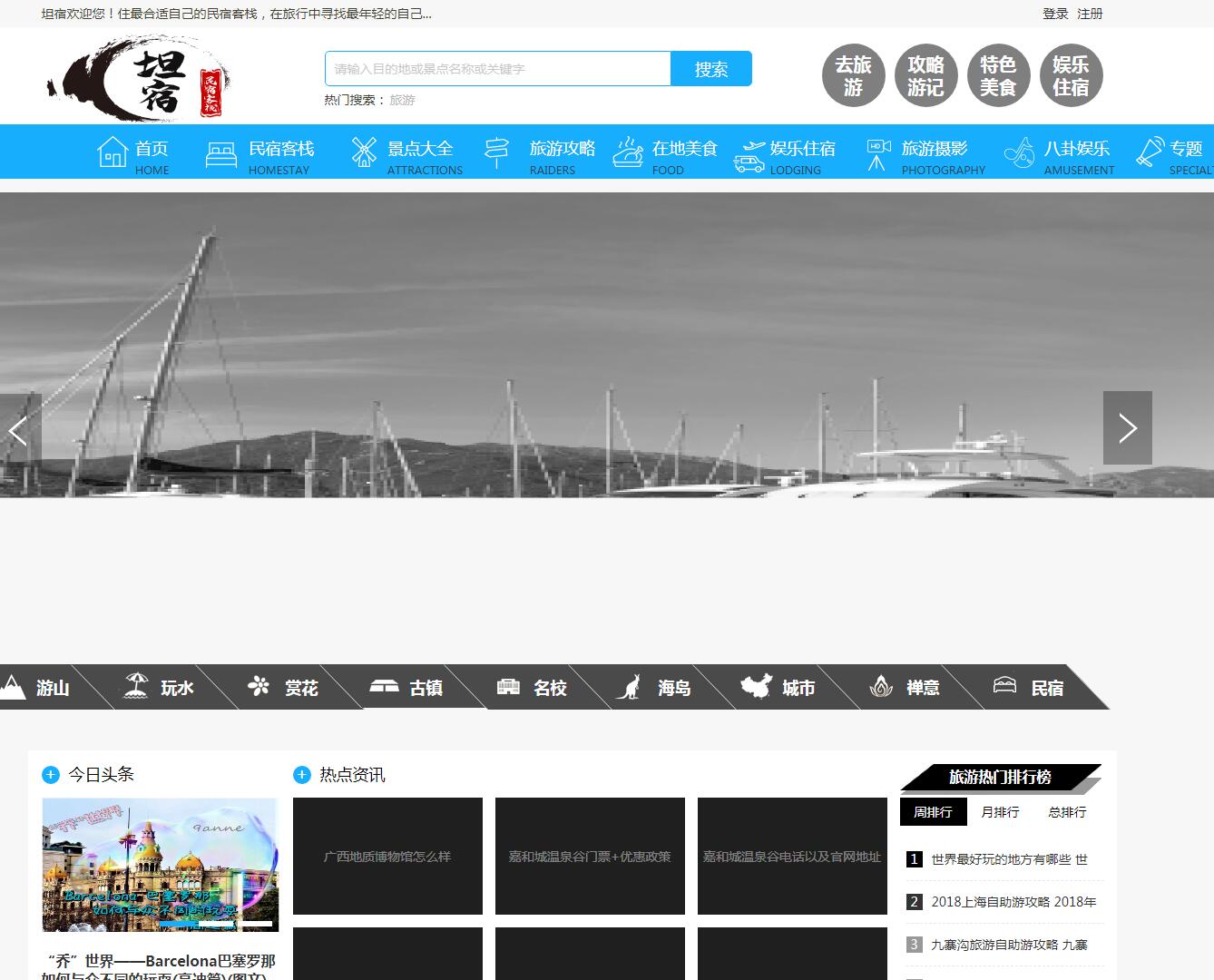Open ranking item 九寨沟旅游自助游攻略
Image resolution: width=1214 pixels, height=980 pixels.
(1009, 945)
